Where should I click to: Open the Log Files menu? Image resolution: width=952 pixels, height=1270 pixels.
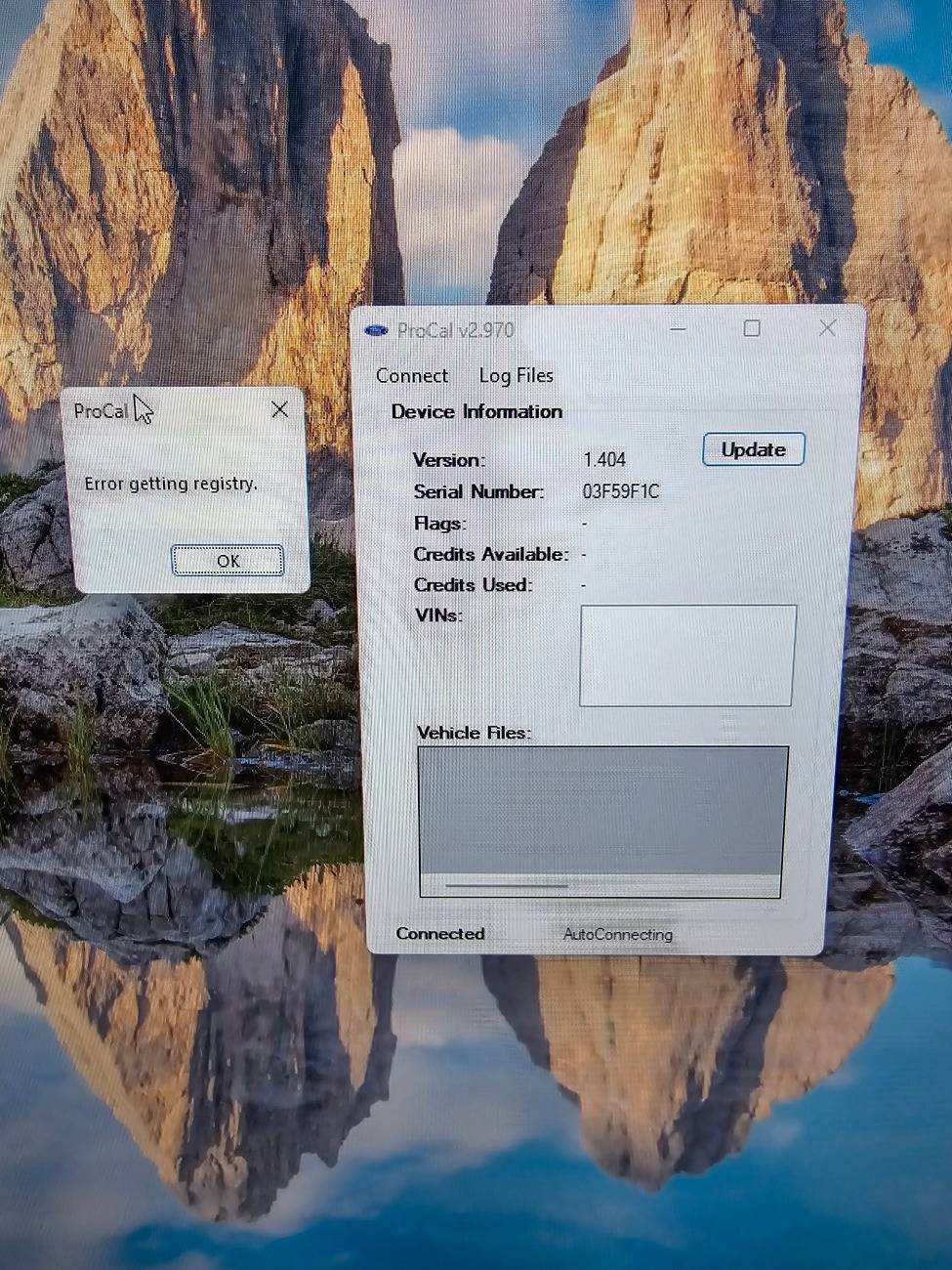coord(516,376)
